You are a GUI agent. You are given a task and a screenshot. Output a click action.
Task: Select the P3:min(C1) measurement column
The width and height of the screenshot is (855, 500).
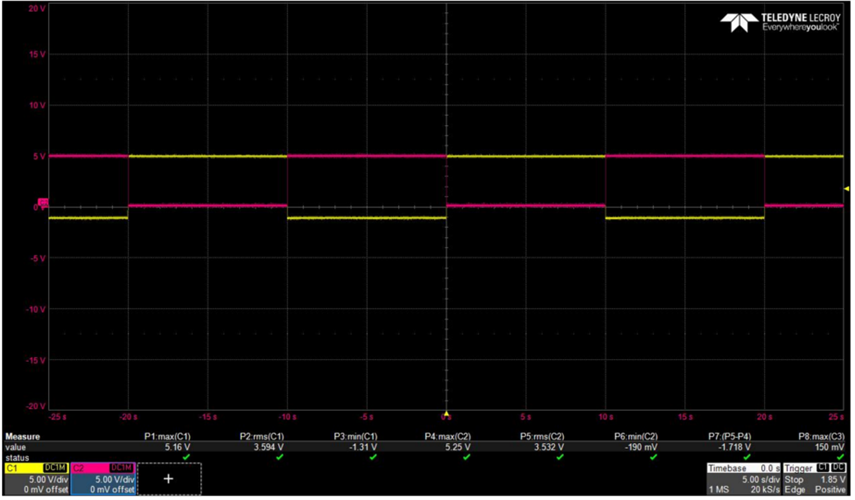(356, 437)
